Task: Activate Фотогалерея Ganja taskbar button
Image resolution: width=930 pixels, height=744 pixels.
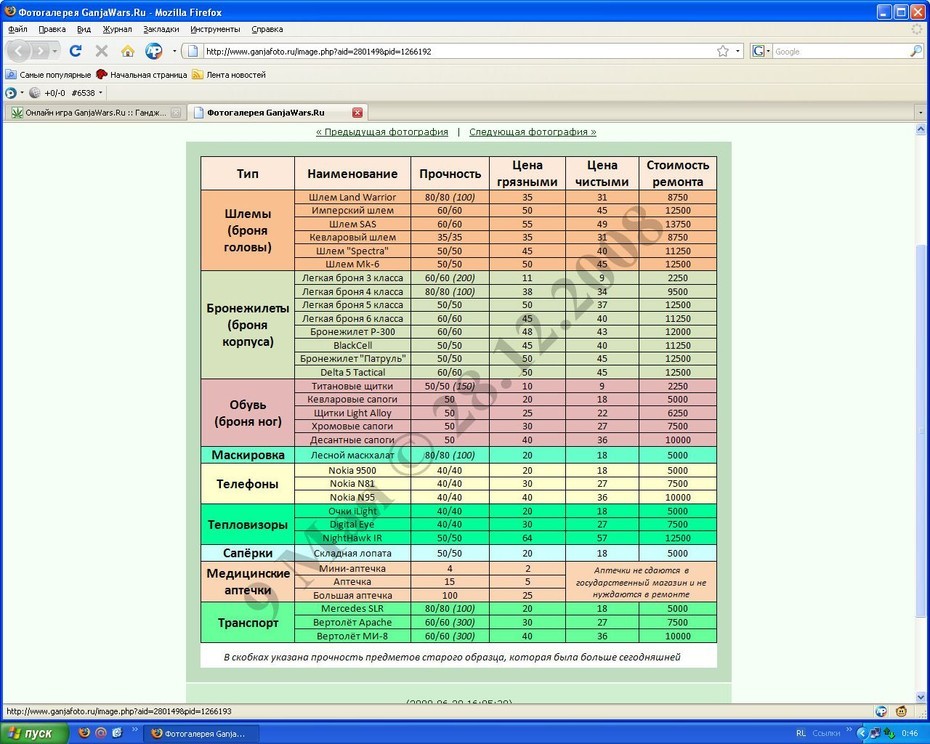Action: coord(203,734)
